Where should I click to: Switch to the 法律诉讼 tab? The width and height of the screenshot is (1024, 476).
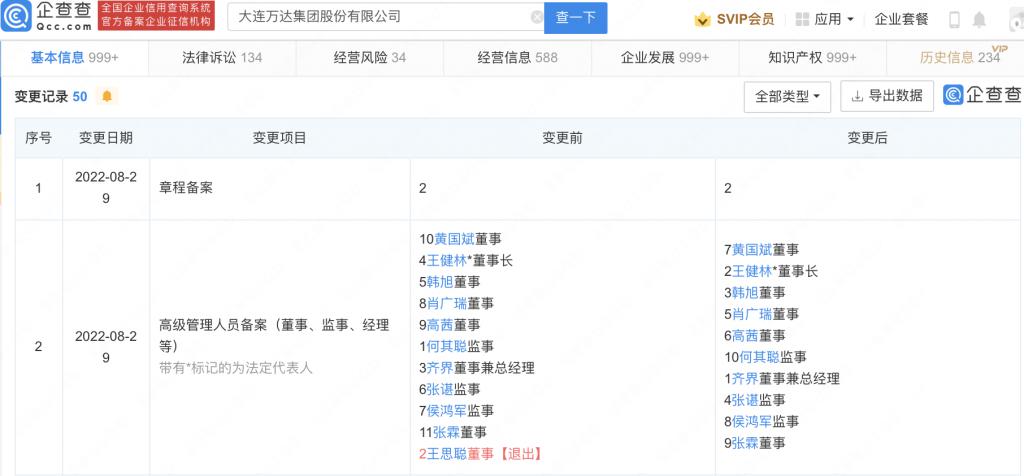coord(222,57)
